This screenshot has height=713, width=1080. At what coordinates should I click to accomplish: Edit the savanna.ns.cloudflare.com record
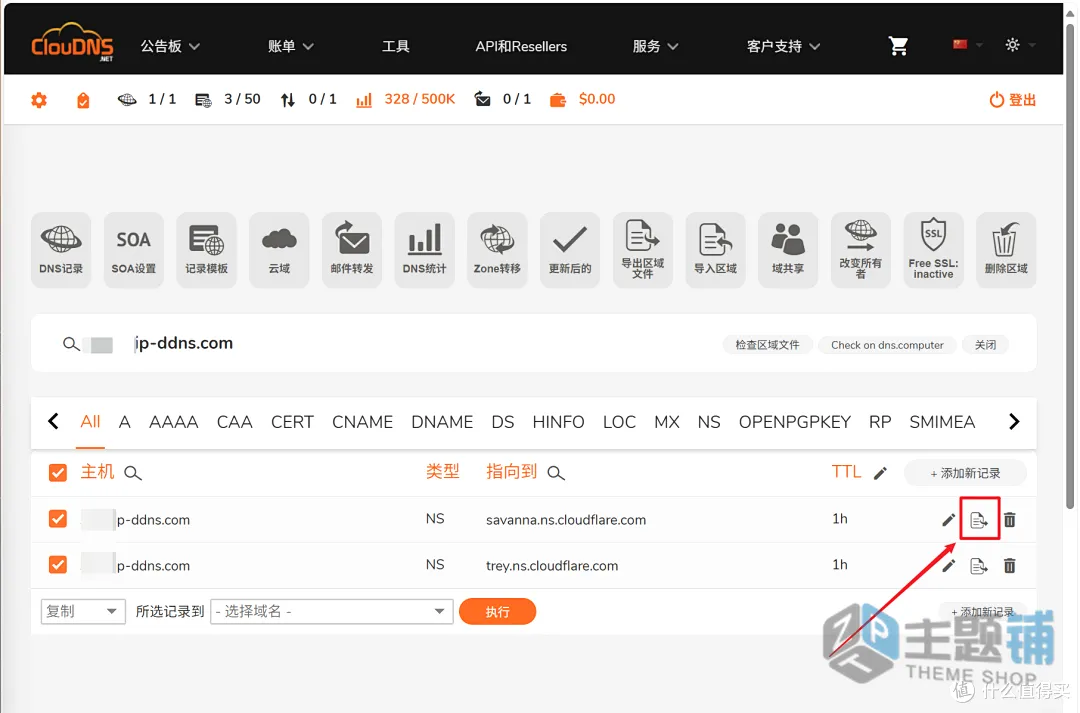[x=948, y=520]
